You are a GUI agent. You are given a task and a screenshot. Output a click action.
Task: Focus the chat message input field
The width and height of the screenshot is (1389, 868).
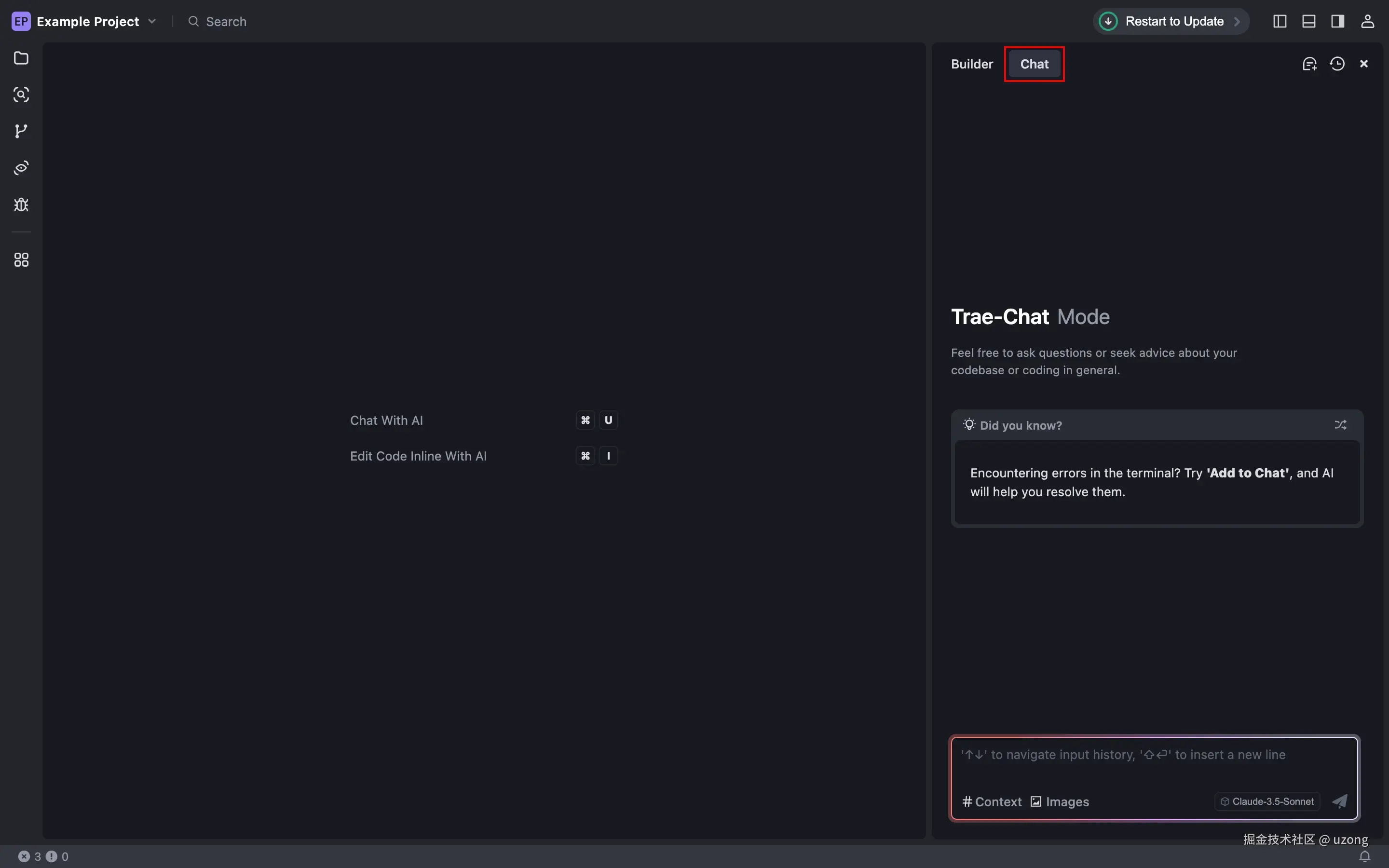(1154, 763)
